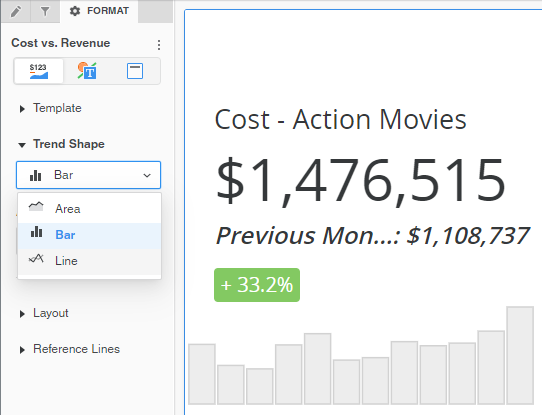Choose Line from the trend shape list
The width and height of the screenshot is (542, 415).
(x=90, y=261)
